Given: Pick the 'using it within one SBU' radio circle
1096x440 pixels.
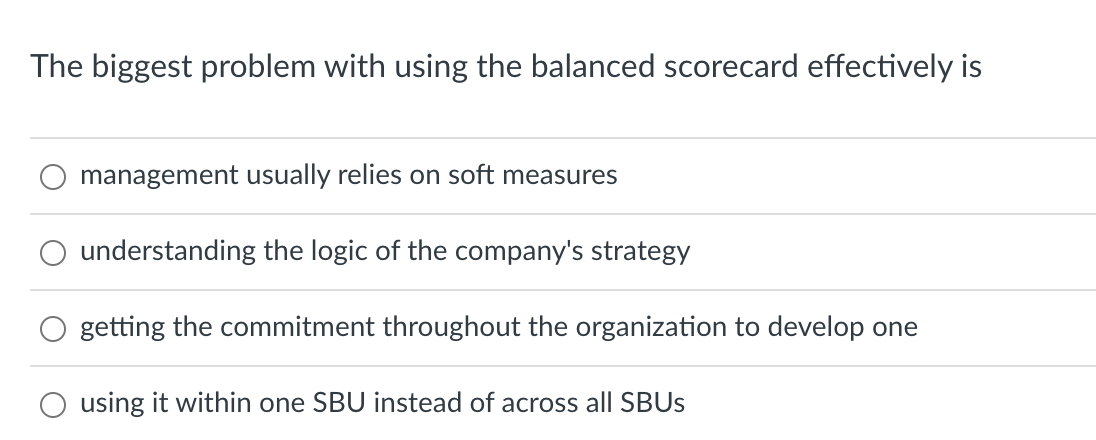Looking at the screenshot, I should (53, 405).
